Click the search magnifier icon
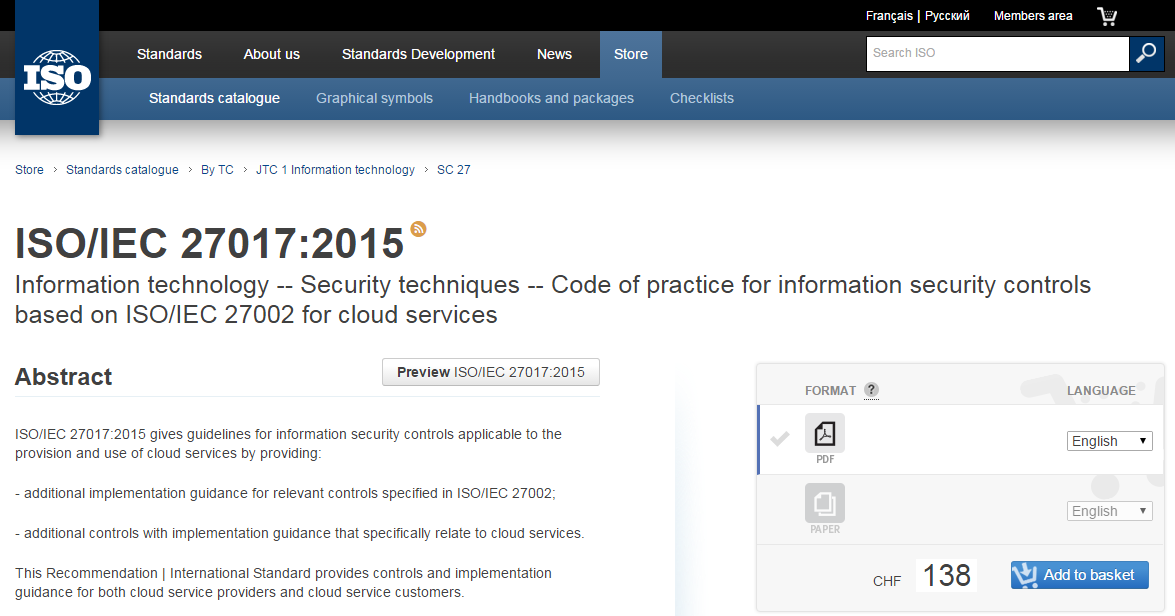This screenshot has height=616, width=1175. (1146, 53)
